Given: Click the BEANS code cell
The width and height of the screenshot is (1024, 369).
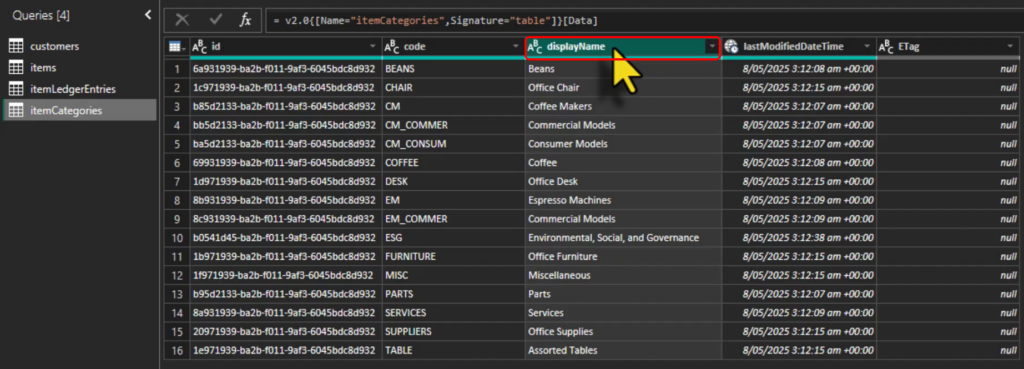Looking at the screenshot, I should click(x=453, y=68).
